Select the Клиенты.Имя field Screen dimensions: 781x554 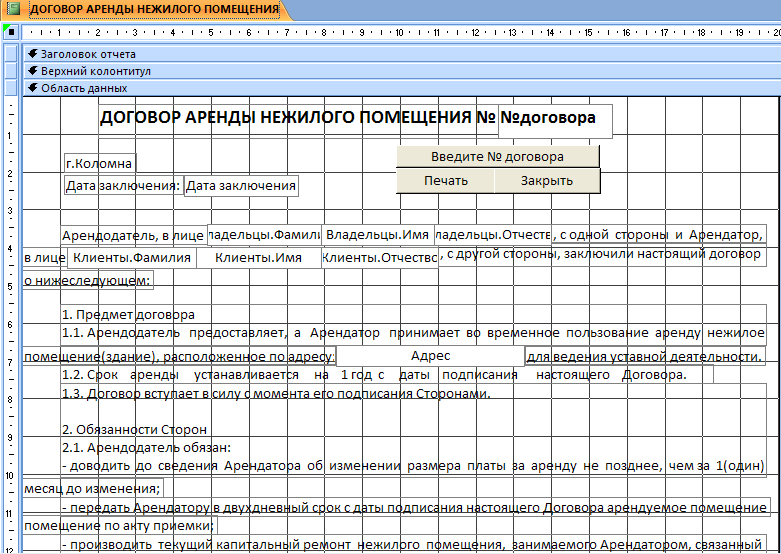point(259,258)
